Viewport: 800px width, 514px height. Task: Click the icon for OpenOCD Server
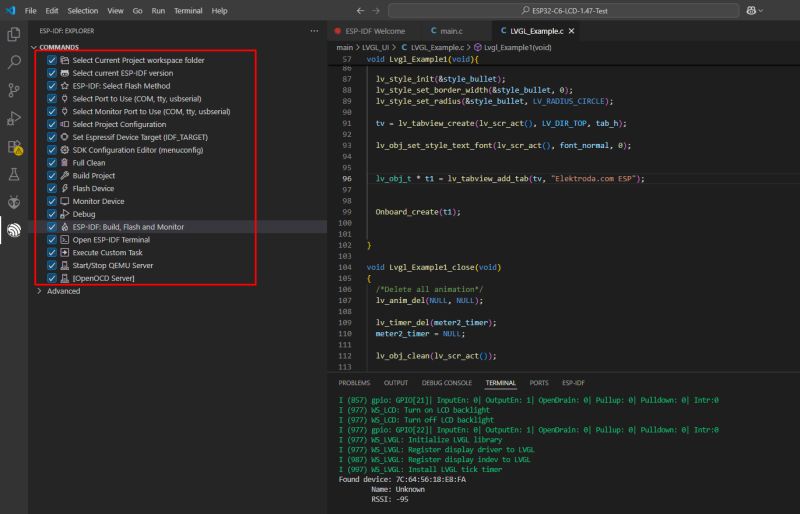pyautogui.click(x=65, y=278)
